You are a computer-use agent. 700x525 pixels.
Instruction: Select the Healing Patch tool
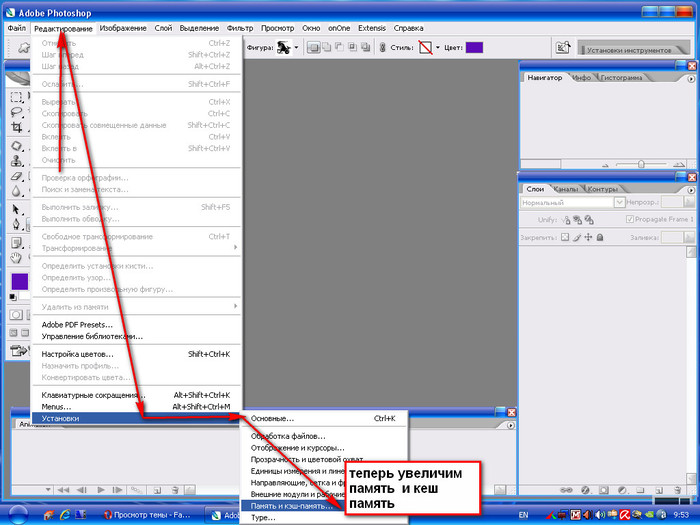[x=17, y=146]
